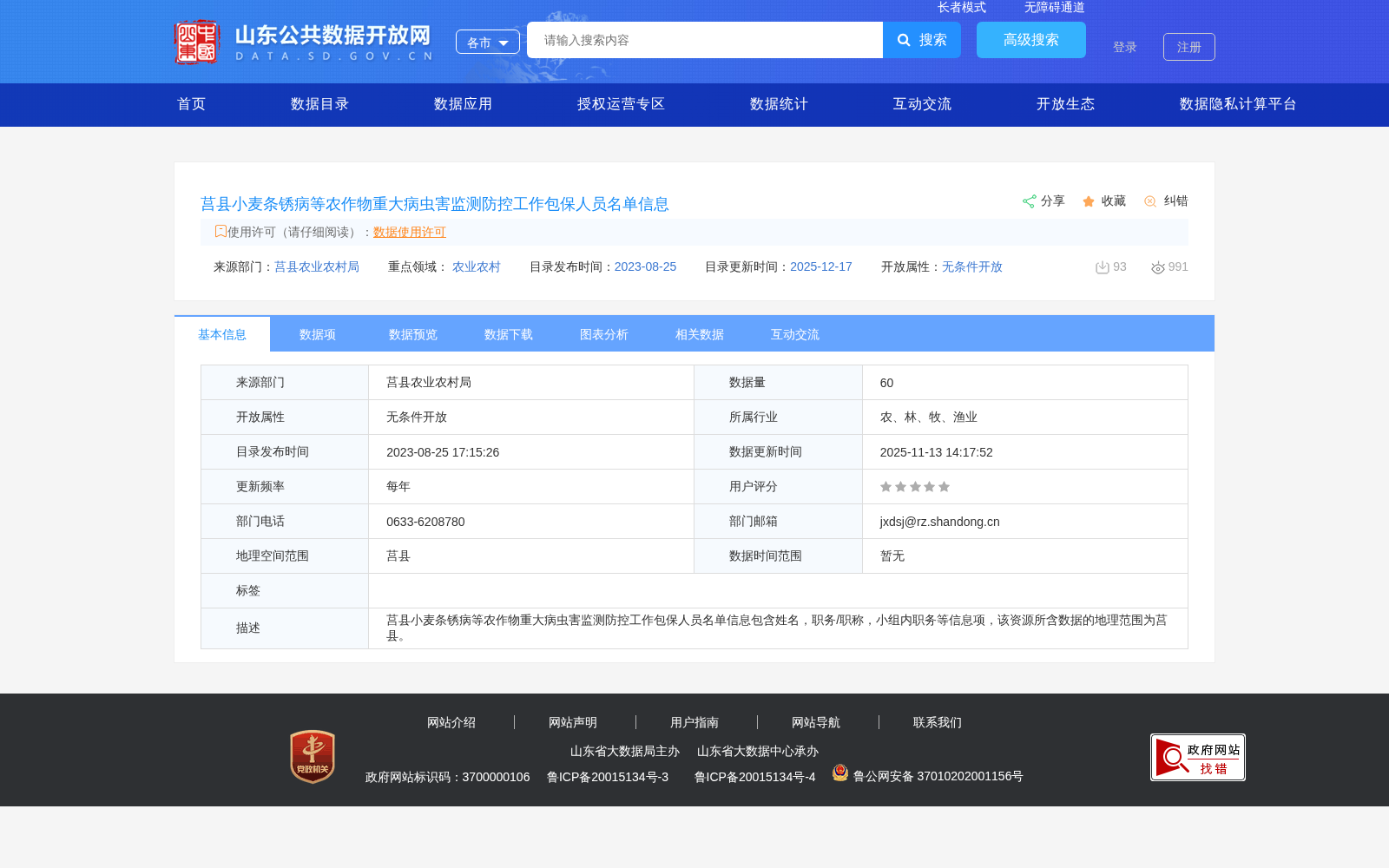Image resolution: width=1389 pixels, height=868 pixels.
Task: Click the 2025-12-17 catalog update date
Action: tap(821, 266)
